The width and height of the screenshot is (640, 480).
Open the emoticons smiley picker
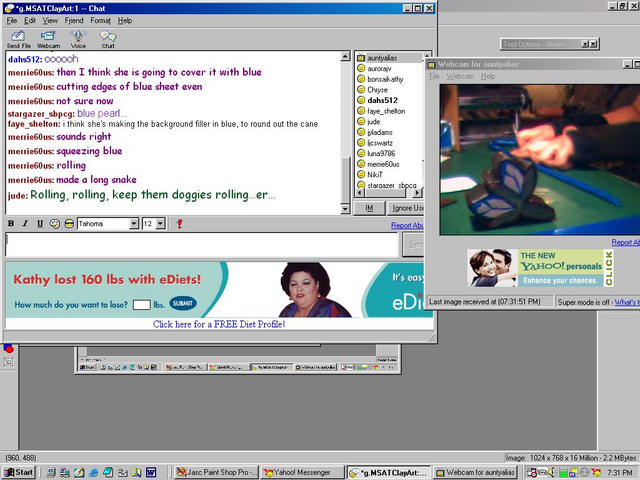(69, 224)
